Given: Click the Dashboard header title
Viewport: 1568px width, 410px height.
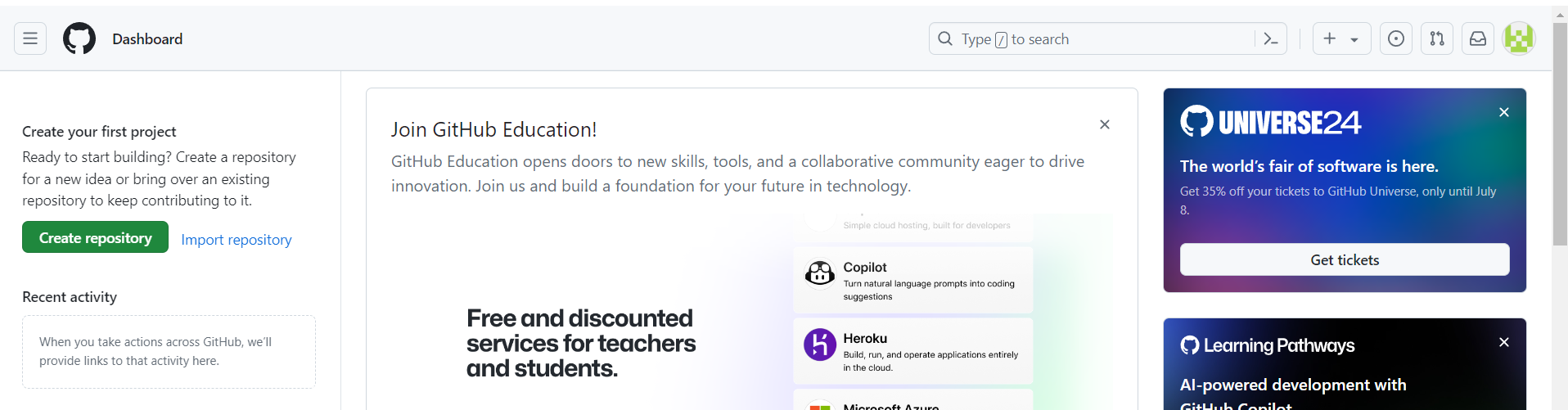Looking at the screenshot, I should pos(147,38).
